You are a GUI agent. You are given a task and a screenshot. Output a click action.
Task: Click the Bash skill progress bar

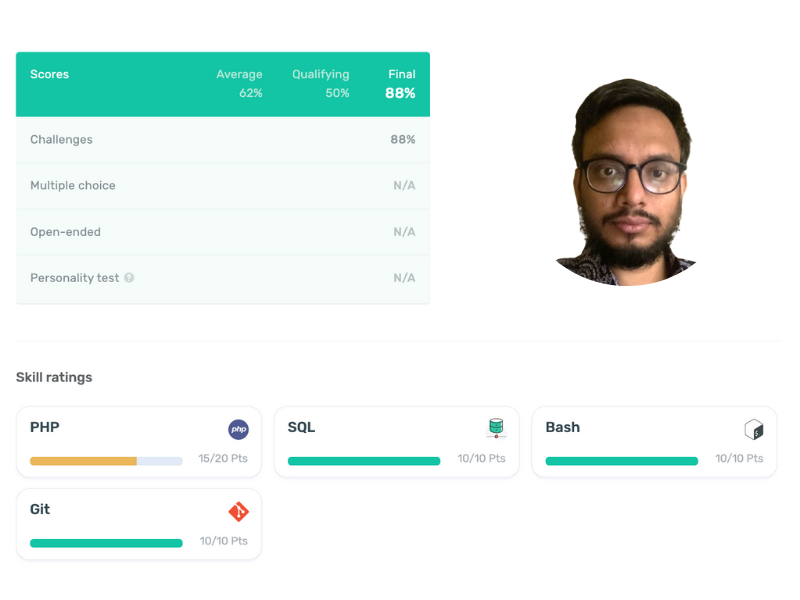(x=621, y=461)
